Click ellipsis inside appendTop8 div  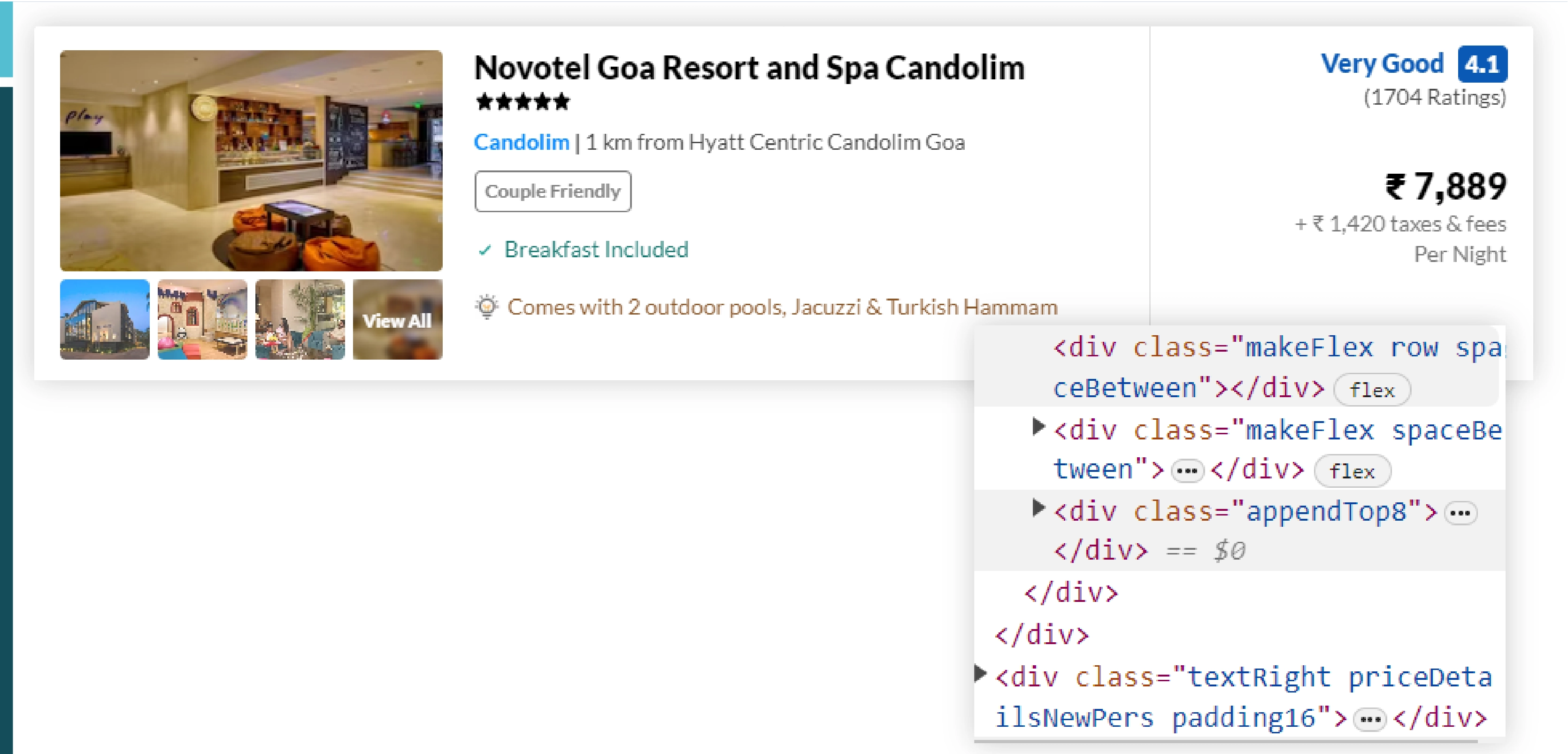coord(1460,513)
